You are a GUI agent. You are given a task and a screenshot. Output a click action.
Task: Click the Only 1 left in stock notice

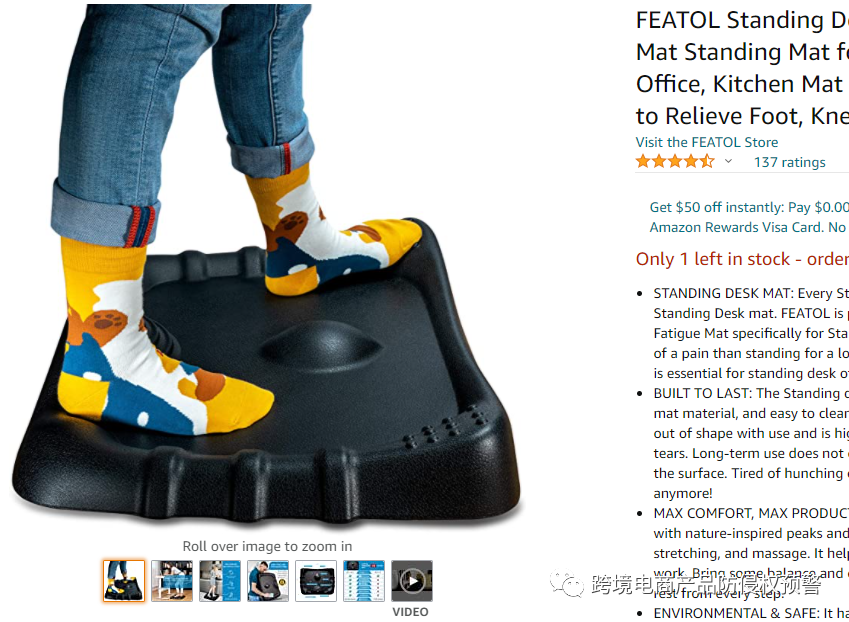pos(742,259)
